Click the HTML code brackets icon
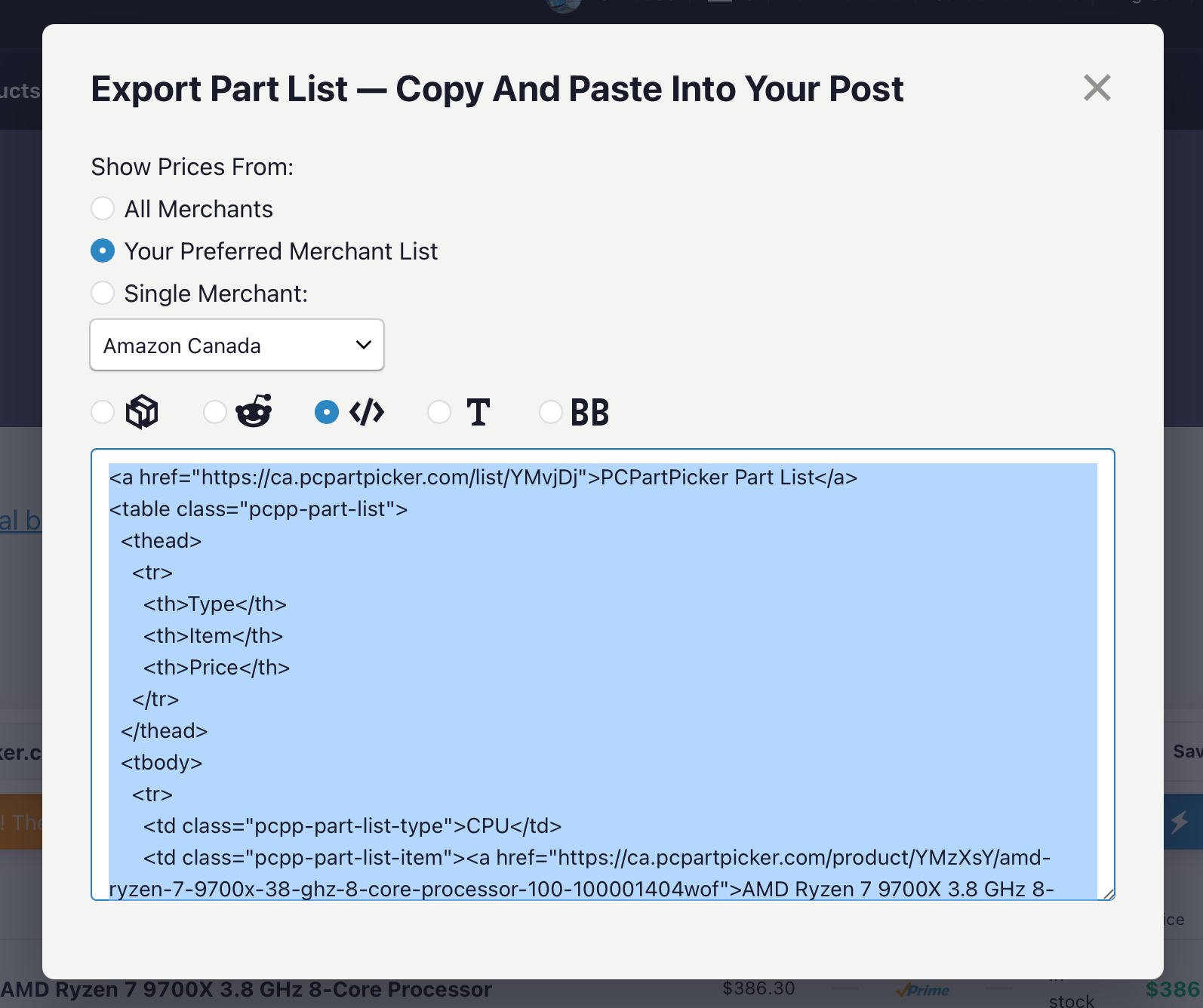The image size is (1203, 1008). pos(367,412)
